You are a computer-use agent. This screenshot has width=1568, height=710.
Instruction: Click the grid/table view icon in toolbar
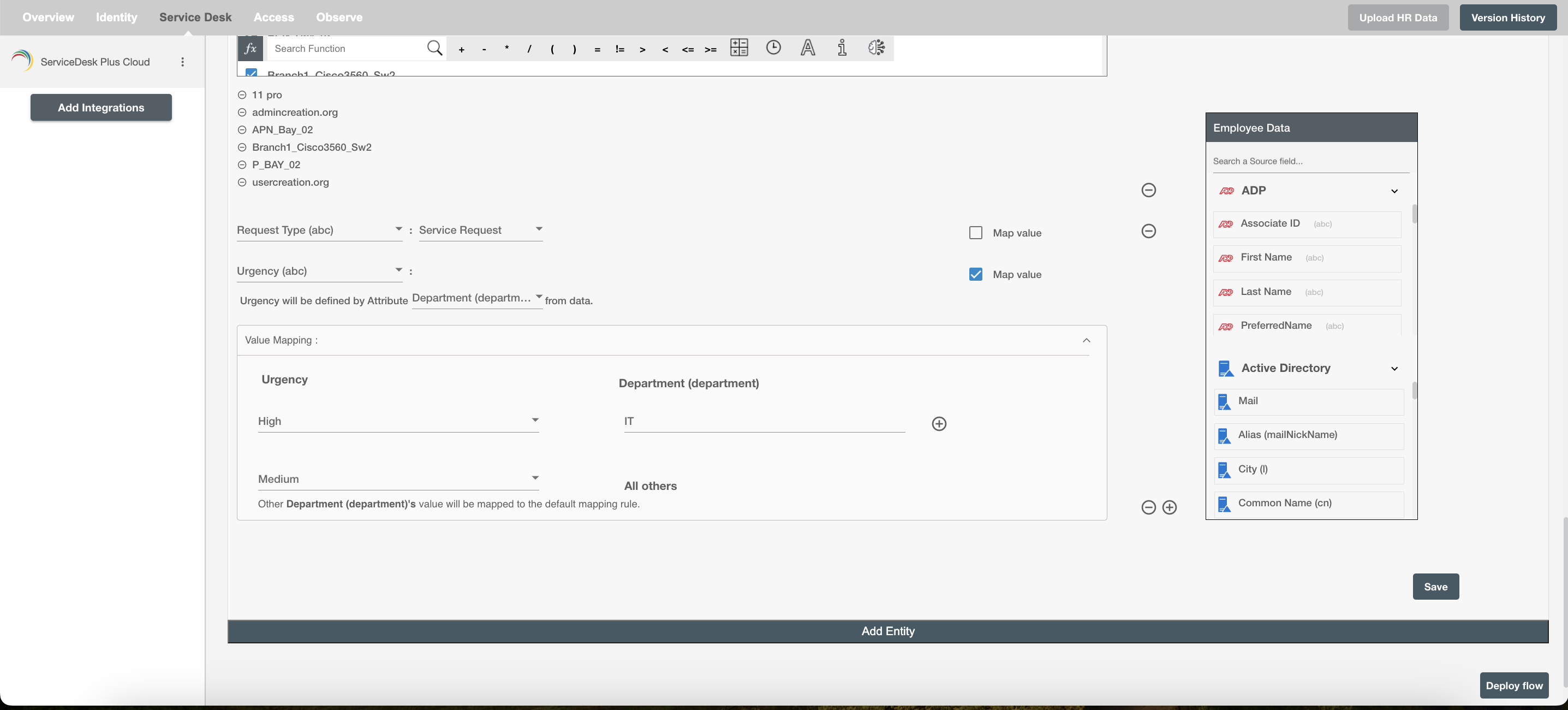coord(739,47)
